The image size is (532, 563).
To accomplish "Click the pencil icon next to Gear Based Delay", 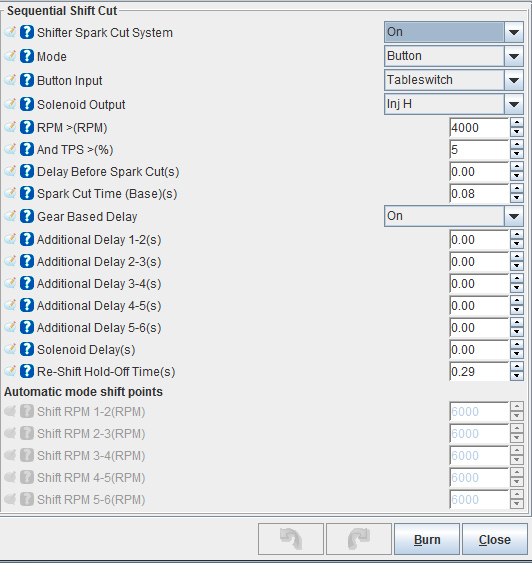I will [10, 216].
